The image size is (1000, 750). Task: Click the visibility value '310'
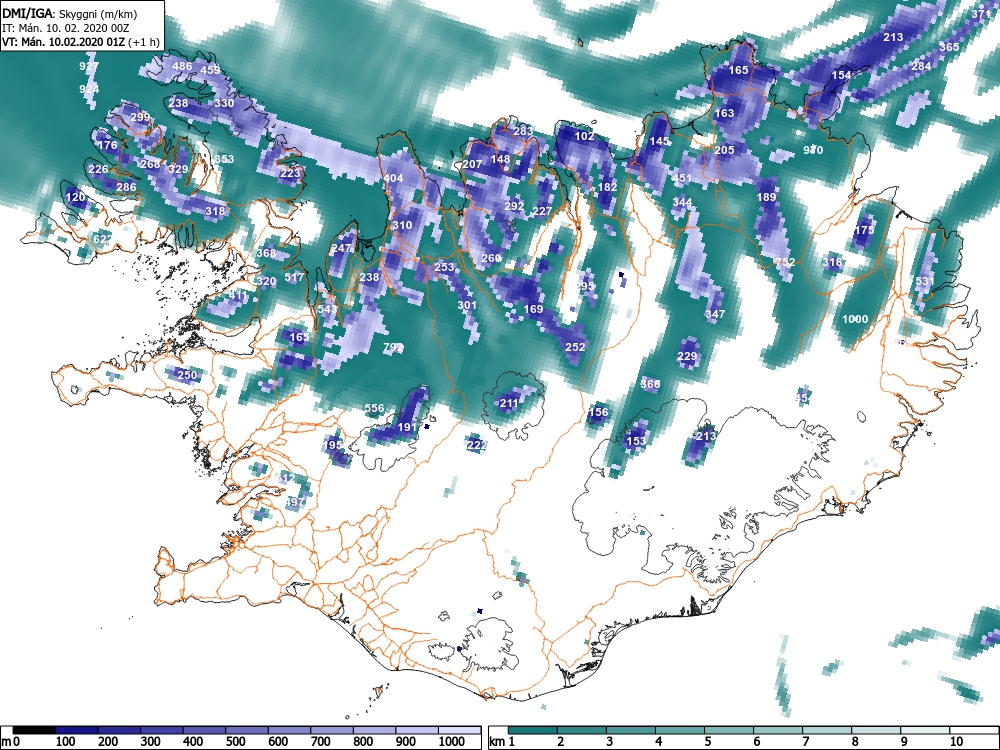coord(402,225)
